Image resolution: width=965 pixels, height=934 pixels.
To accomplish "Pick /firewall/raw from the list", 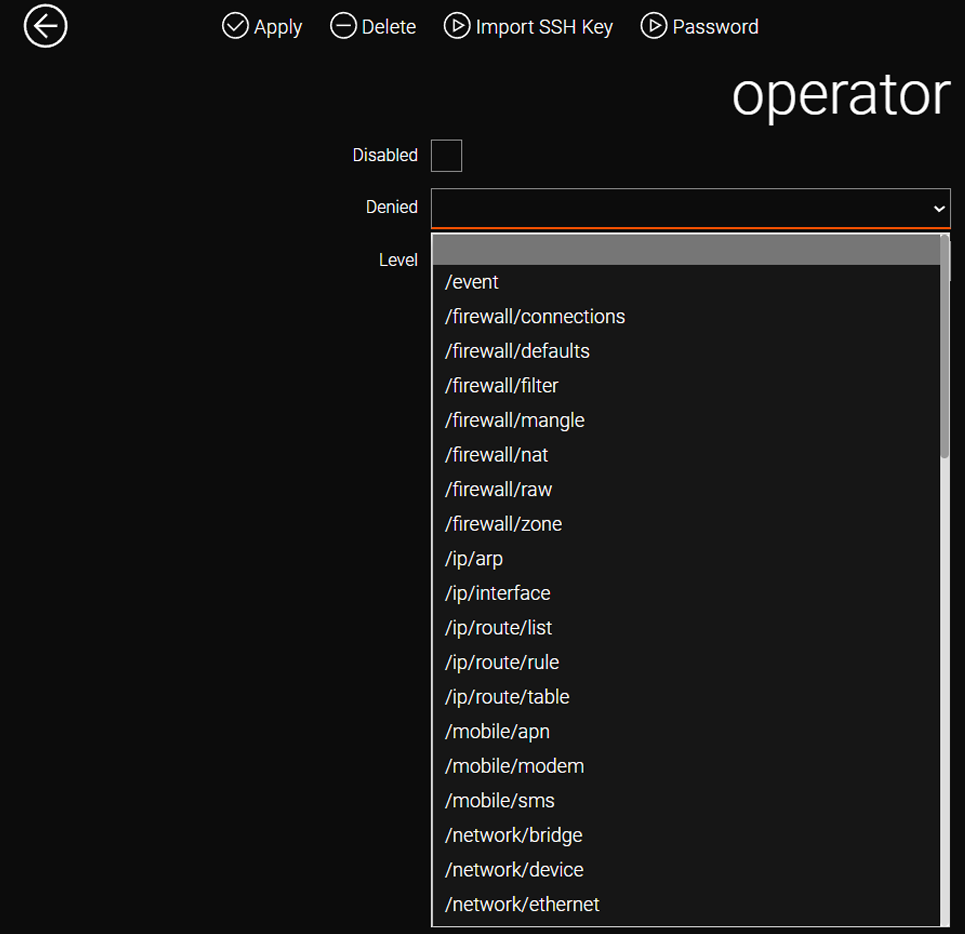I will (686, 489).
